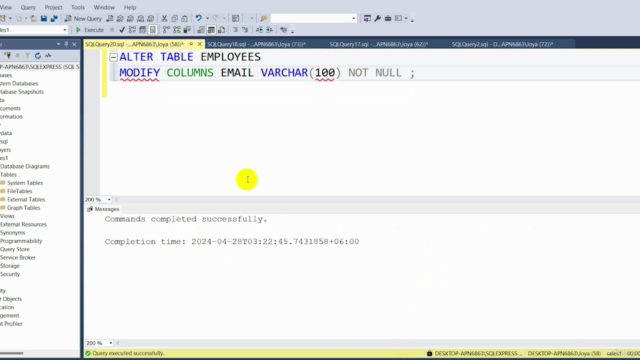The image size is (640, 360).
Task: Start an XMLA query
Action: 140,18
